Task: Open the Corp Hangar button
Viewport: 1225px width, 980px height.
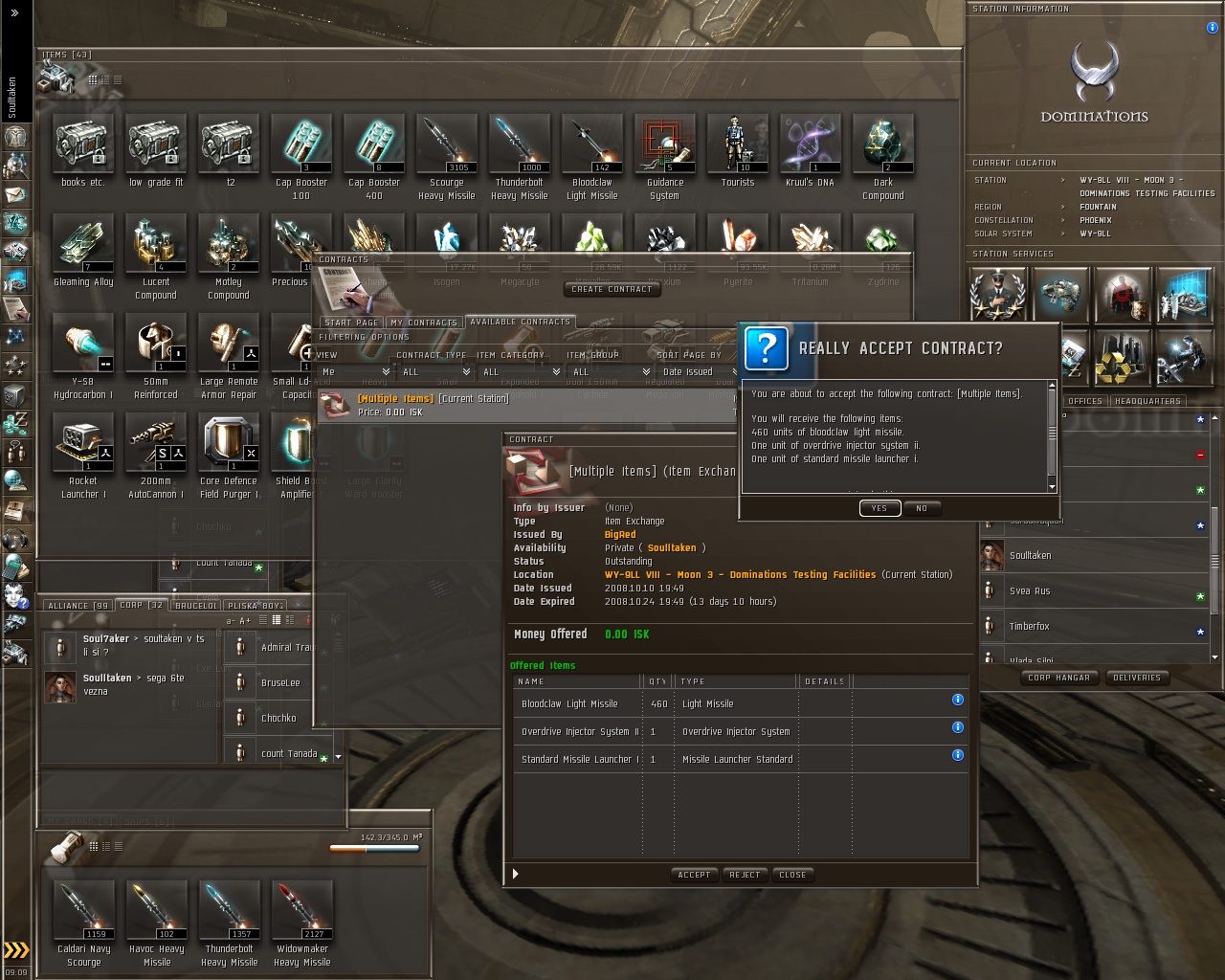Action: click(1058, 678)
